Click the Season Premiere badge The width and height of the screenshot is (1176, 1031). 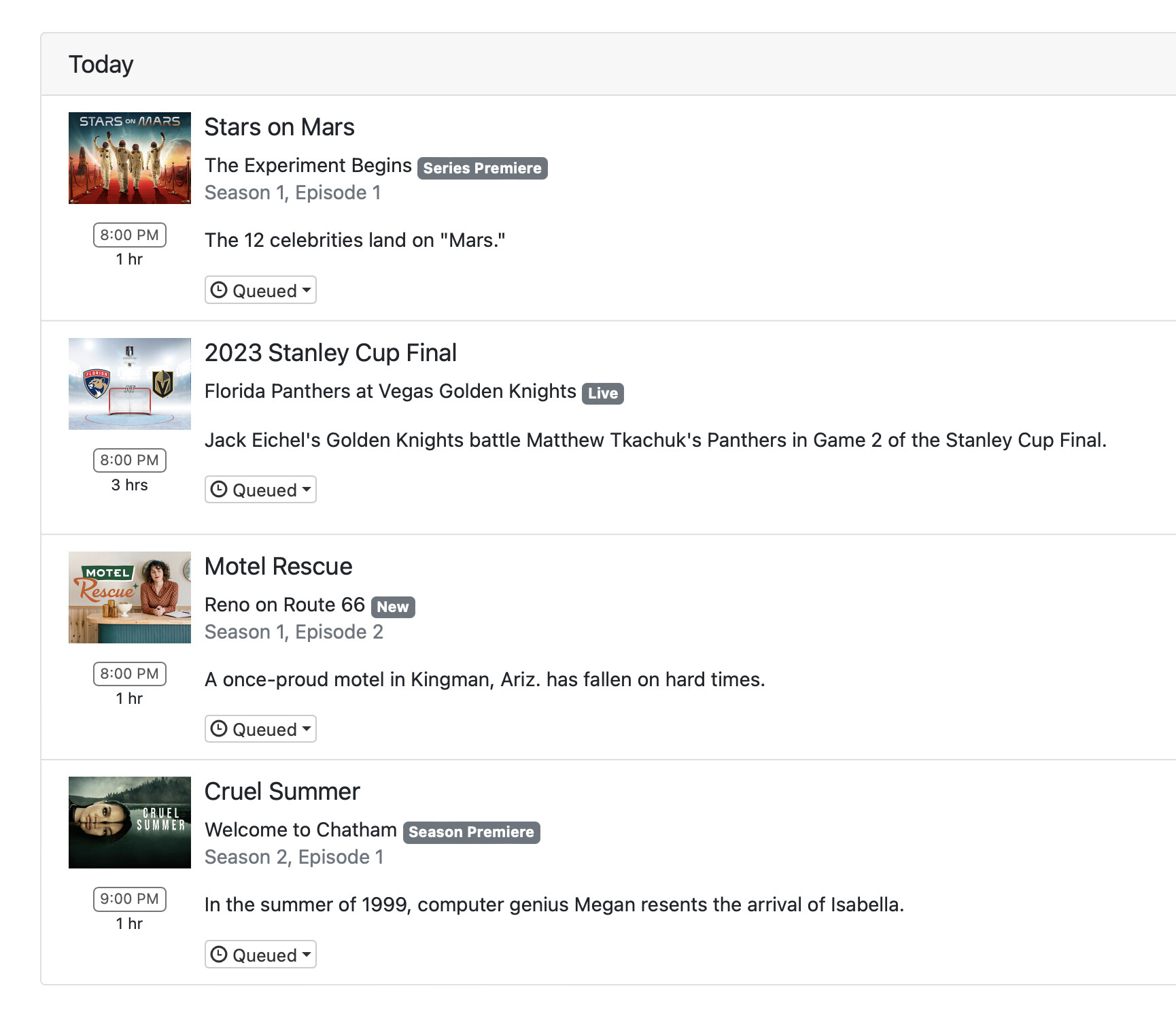[x=471, y=832]
